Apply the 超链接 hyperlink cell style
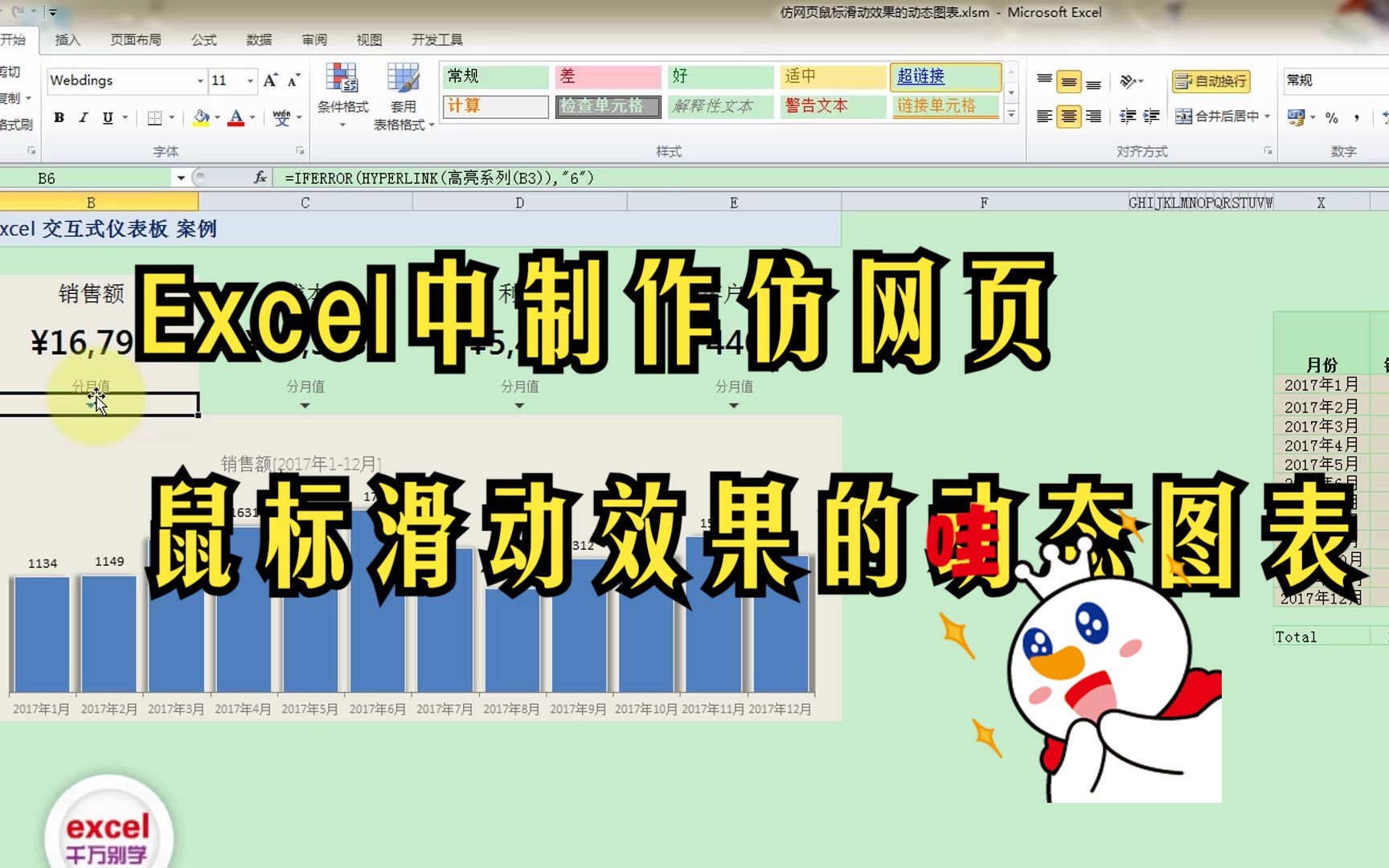Viewport: 1389px width, 868px height. [945, 76]
